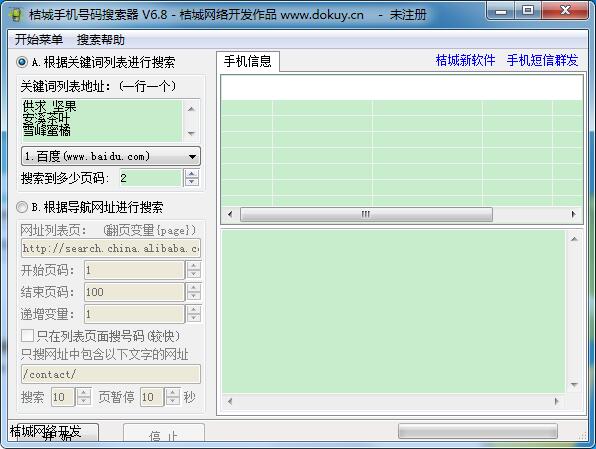Screen dimensions: 596x449
Task: Click the 递增变量 input field
Action: [134, 314]
